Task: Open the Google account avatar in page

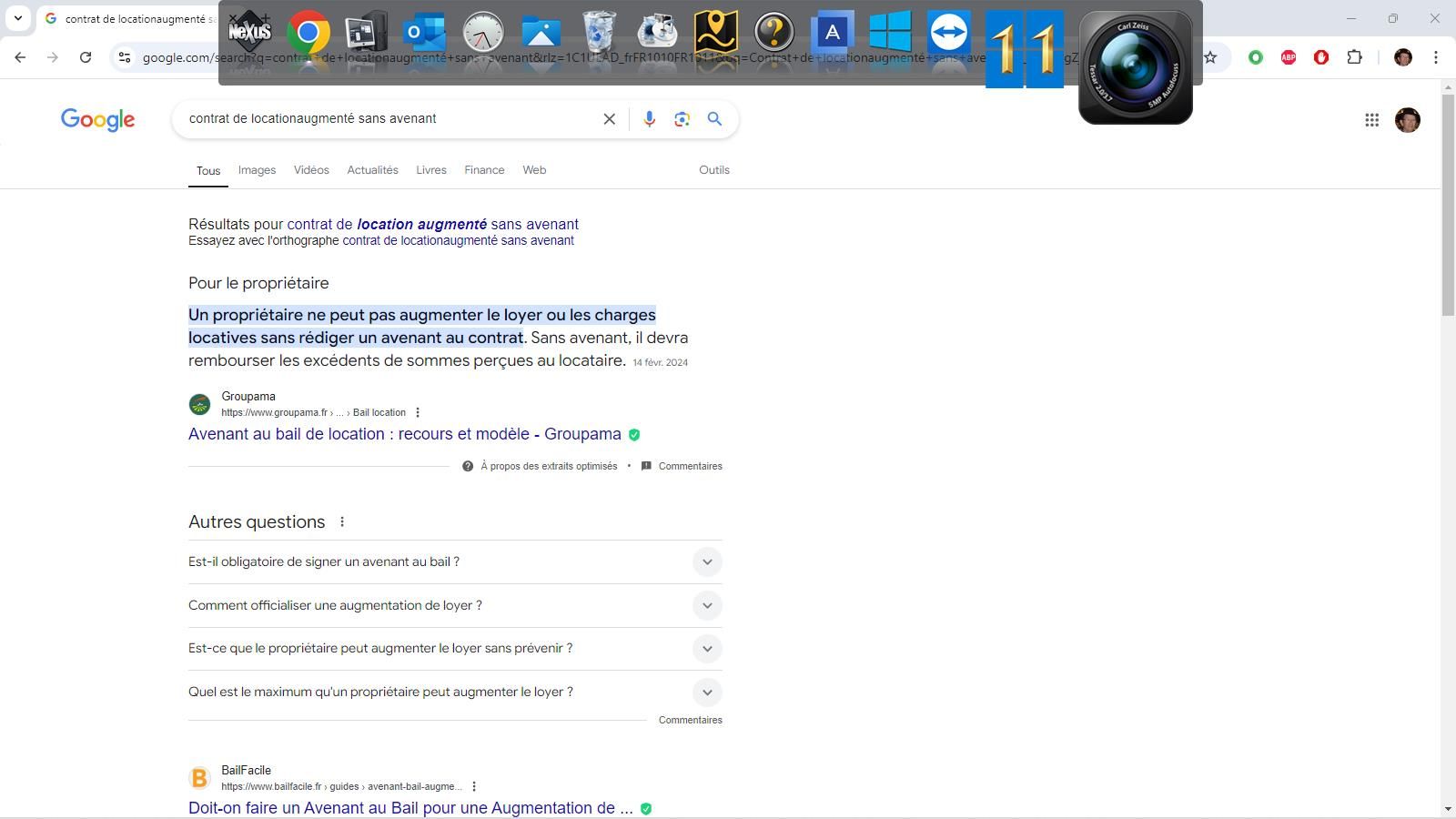Action: tap(1408, 120)
